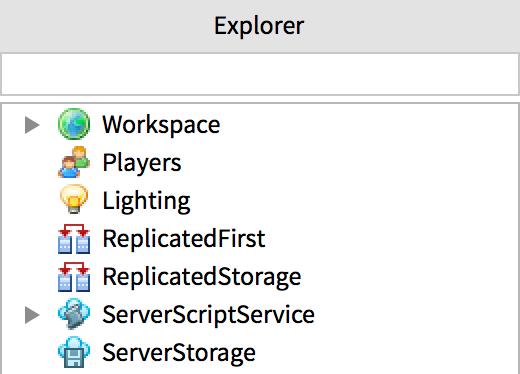520x374 pixels.
Task: Highlight the ServerScriptService name text
Action: tap(209, 315)
